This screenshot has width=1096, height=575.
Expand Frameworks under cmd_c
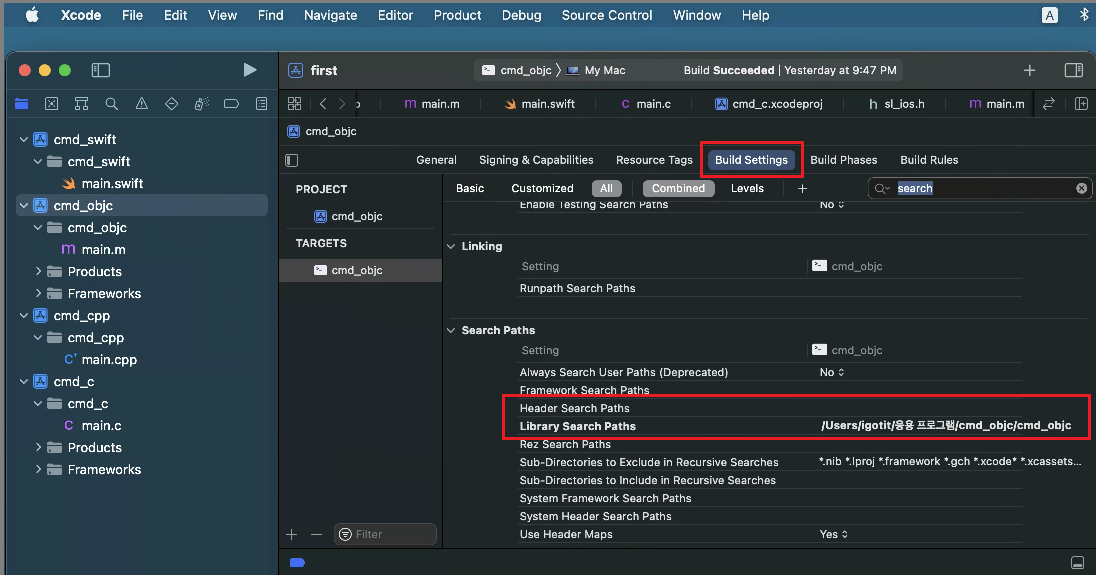[x=38, y=470]
